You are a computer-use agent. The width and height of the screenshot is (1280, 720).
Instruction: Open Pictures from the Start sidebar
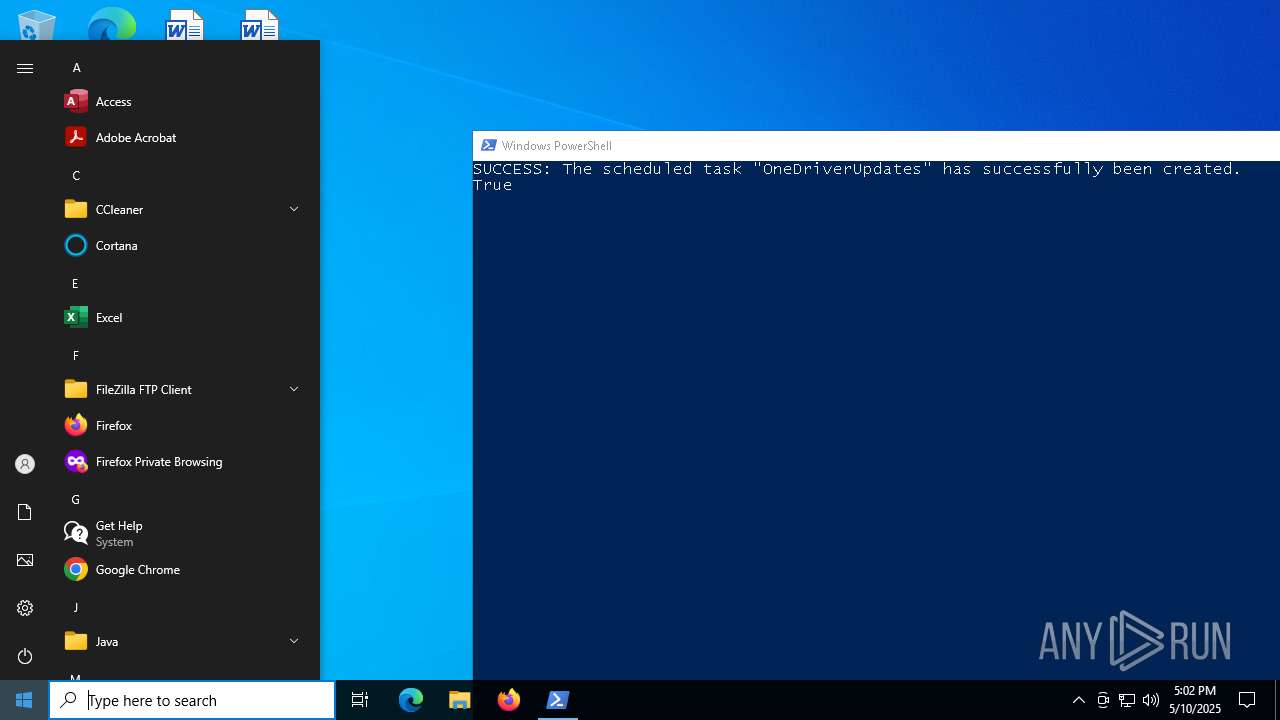(x=25, y=560)
